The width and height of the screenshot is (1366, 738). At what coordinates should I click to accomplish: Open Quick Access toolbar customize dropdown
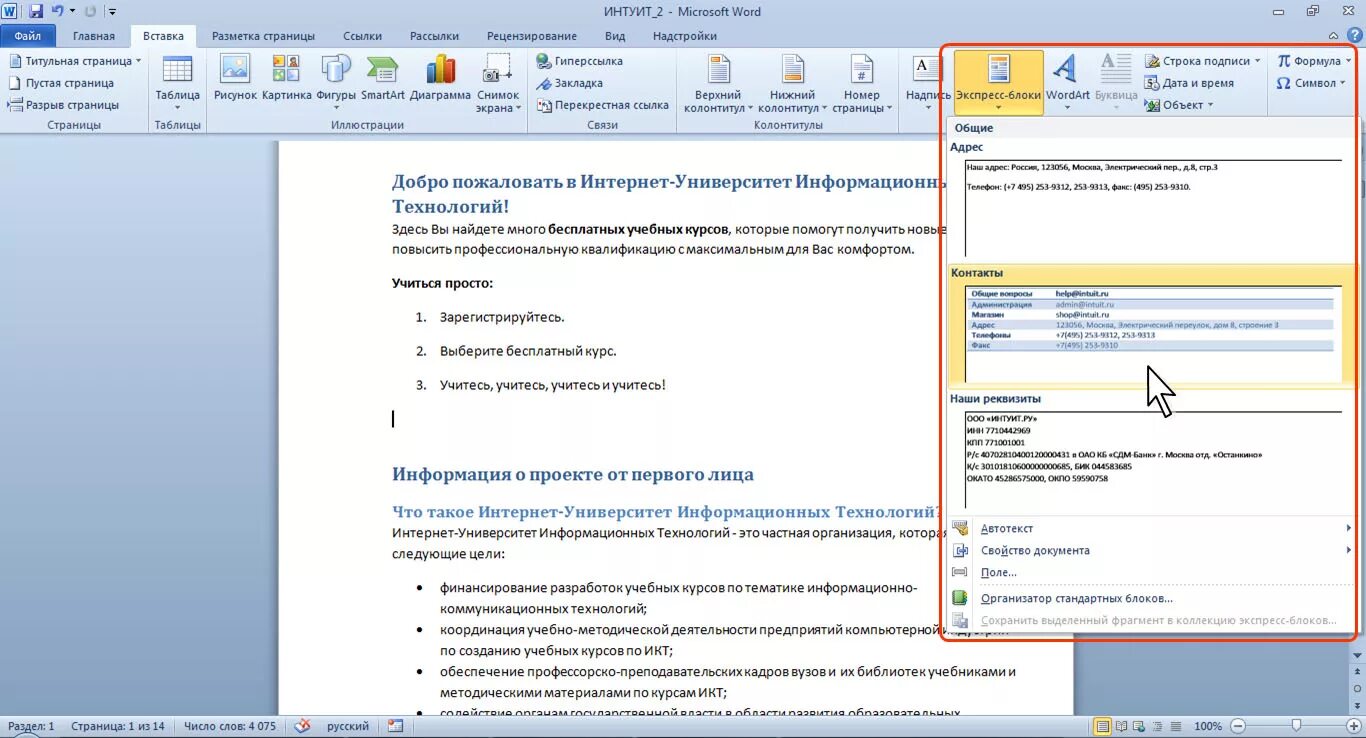click(x=112, y=12)
